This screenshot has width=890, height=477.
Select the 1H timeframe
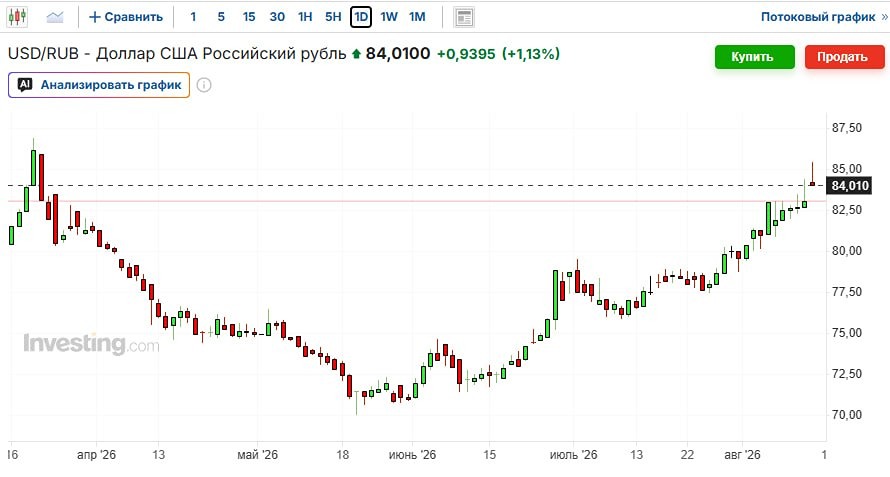pos(305,17)
